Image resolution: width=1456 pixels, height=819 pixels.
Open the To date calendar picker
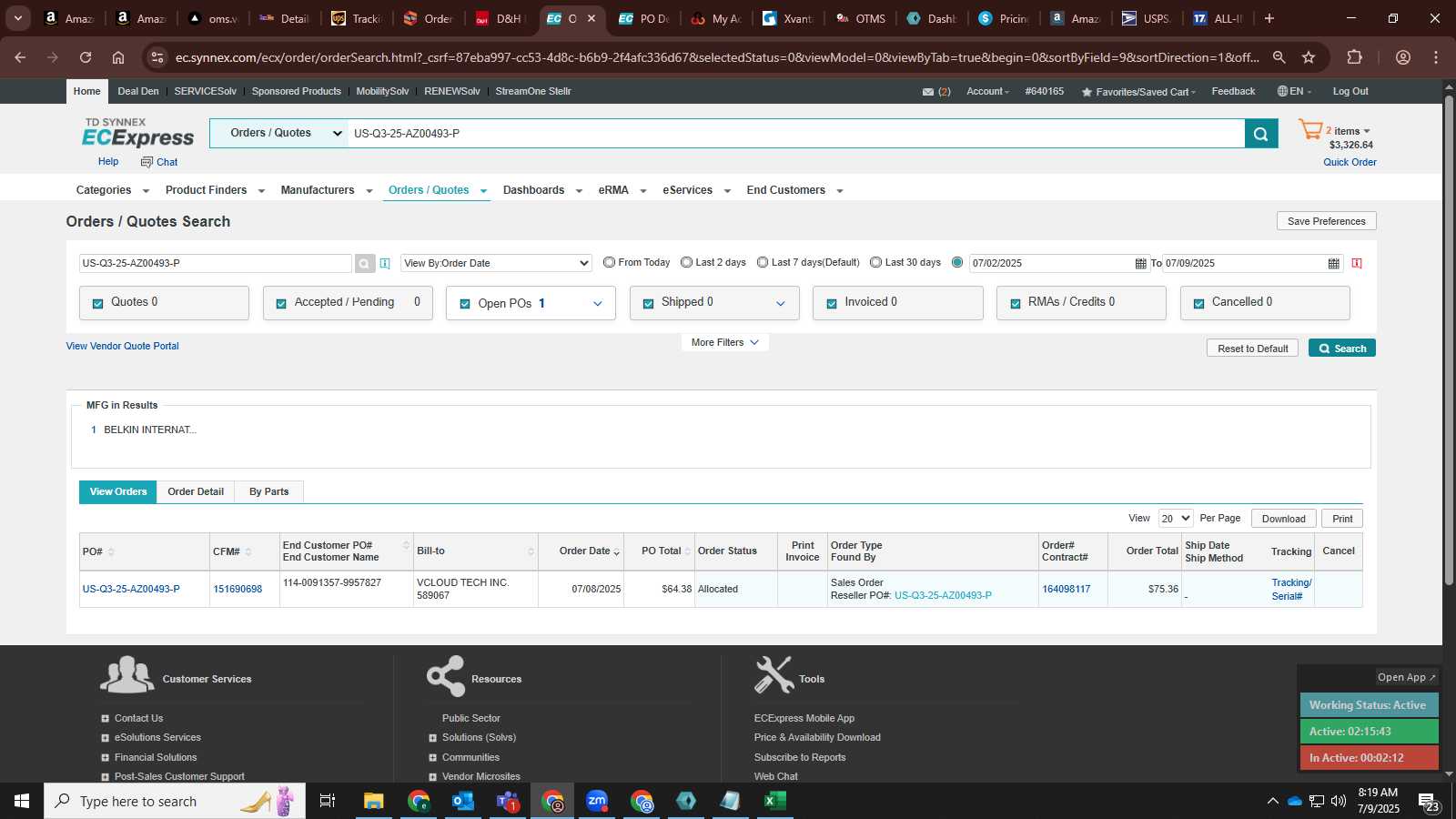[1333, 263]
